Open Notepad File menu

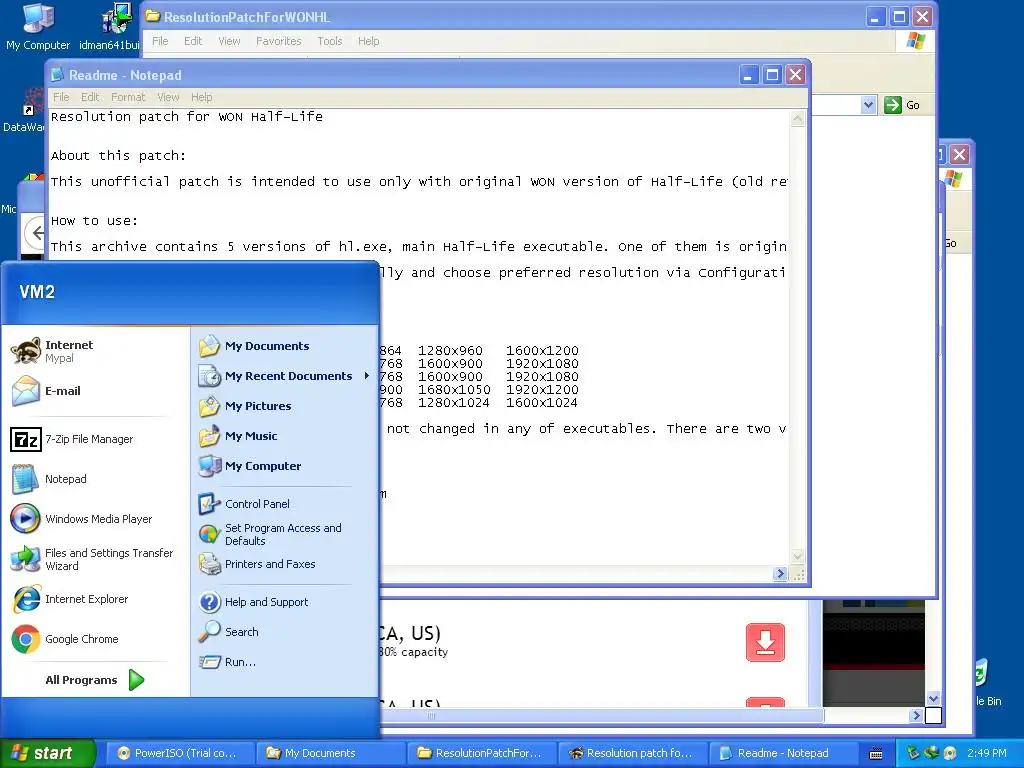point(61,97)
